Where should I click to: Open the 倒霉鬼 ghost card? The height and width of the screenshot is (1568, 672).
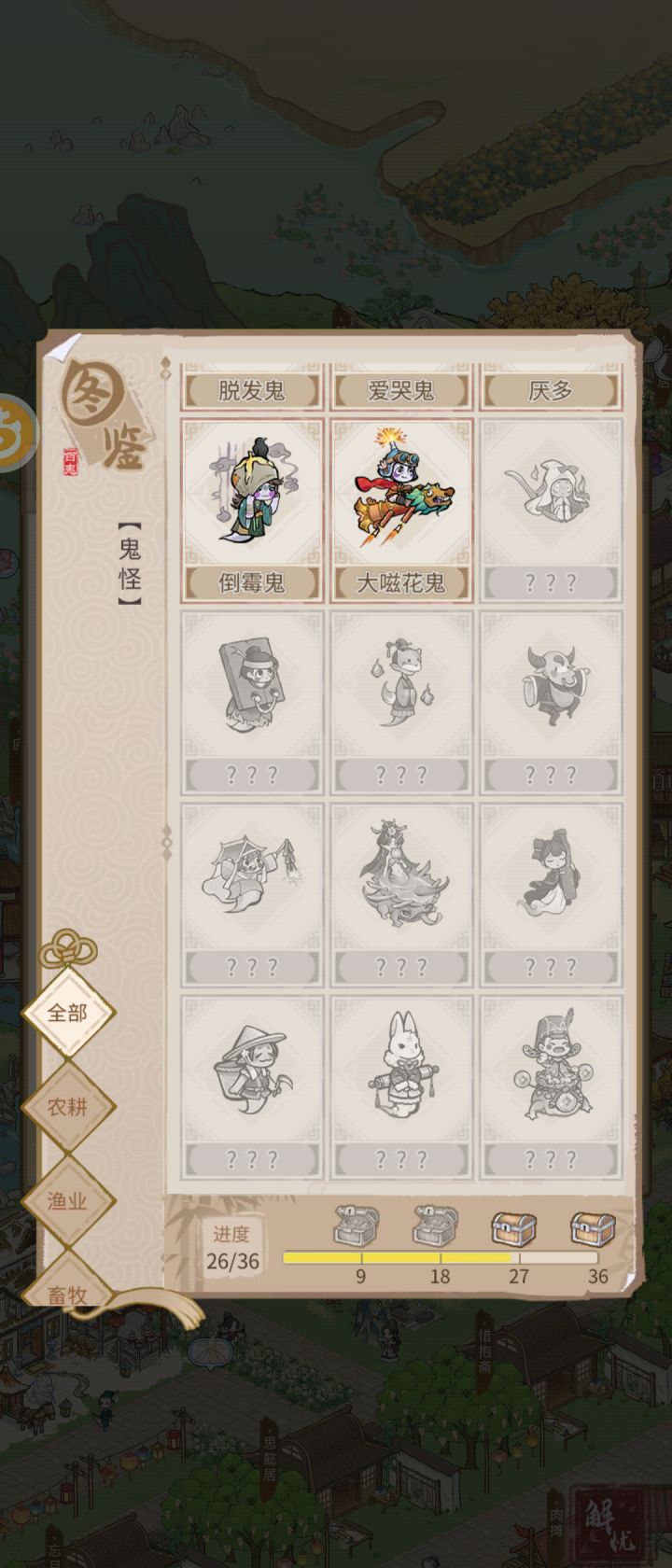(x=252, y=510)
